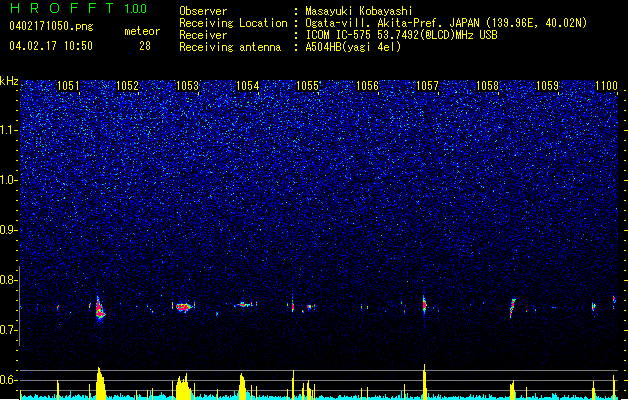Click the 1056 time axis label
629x400 pixels.
point(367,86)
